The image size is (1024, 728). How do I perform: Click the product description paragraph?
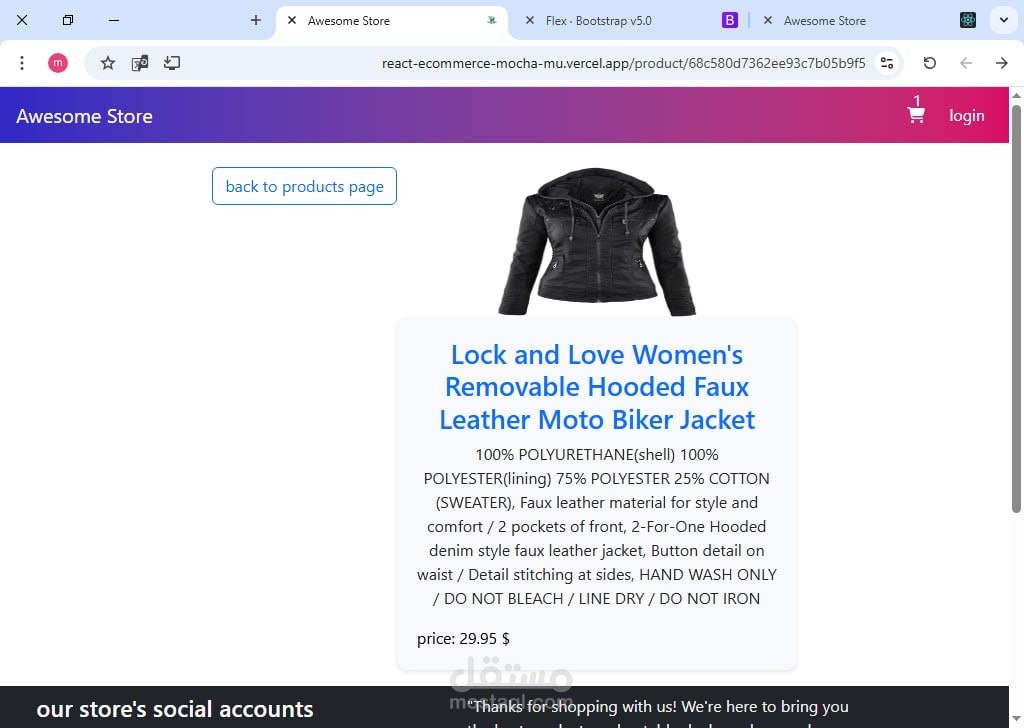click(597, 526)
